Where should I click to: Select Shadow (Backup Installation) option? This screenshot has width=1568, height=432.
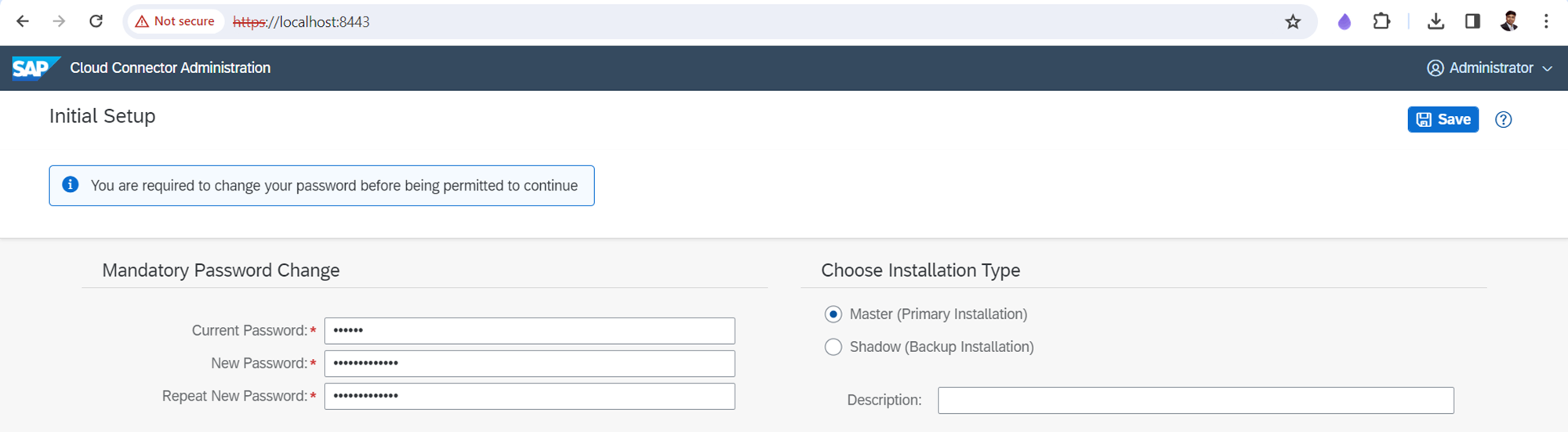pos(833,347)
